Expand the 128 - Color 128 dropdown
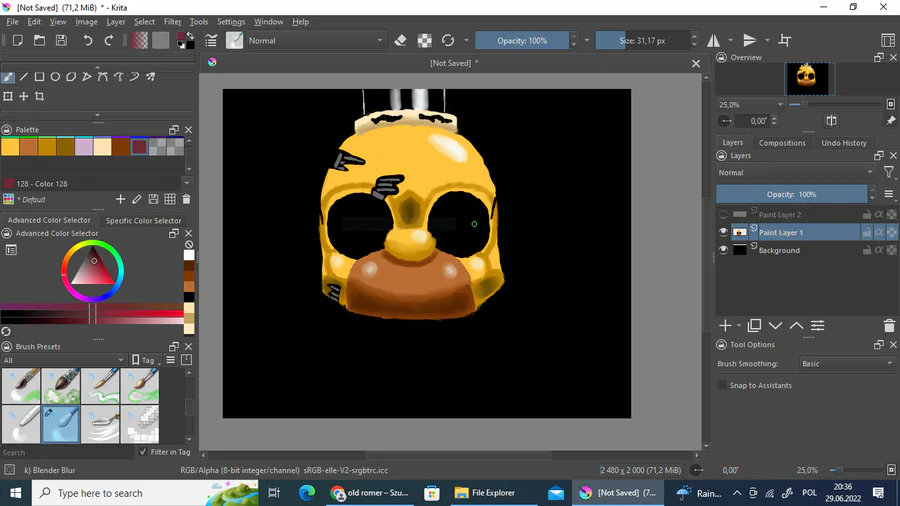The width and height of the screenshot is (900, 506). click(187, 183)
